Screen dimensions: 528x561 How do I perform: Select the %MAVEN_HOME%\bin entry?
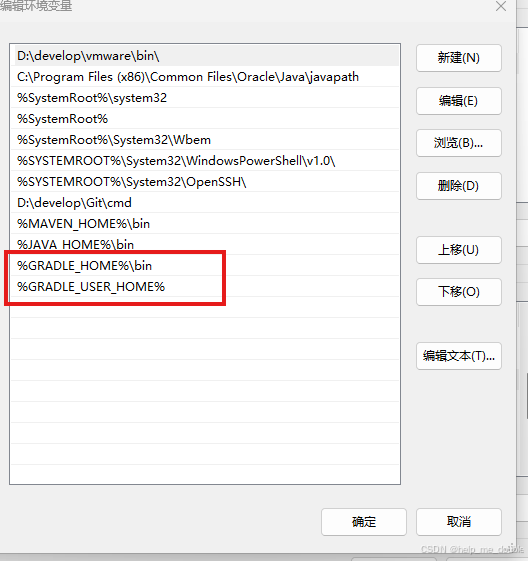pyautogui.click(x=205, y=224)
